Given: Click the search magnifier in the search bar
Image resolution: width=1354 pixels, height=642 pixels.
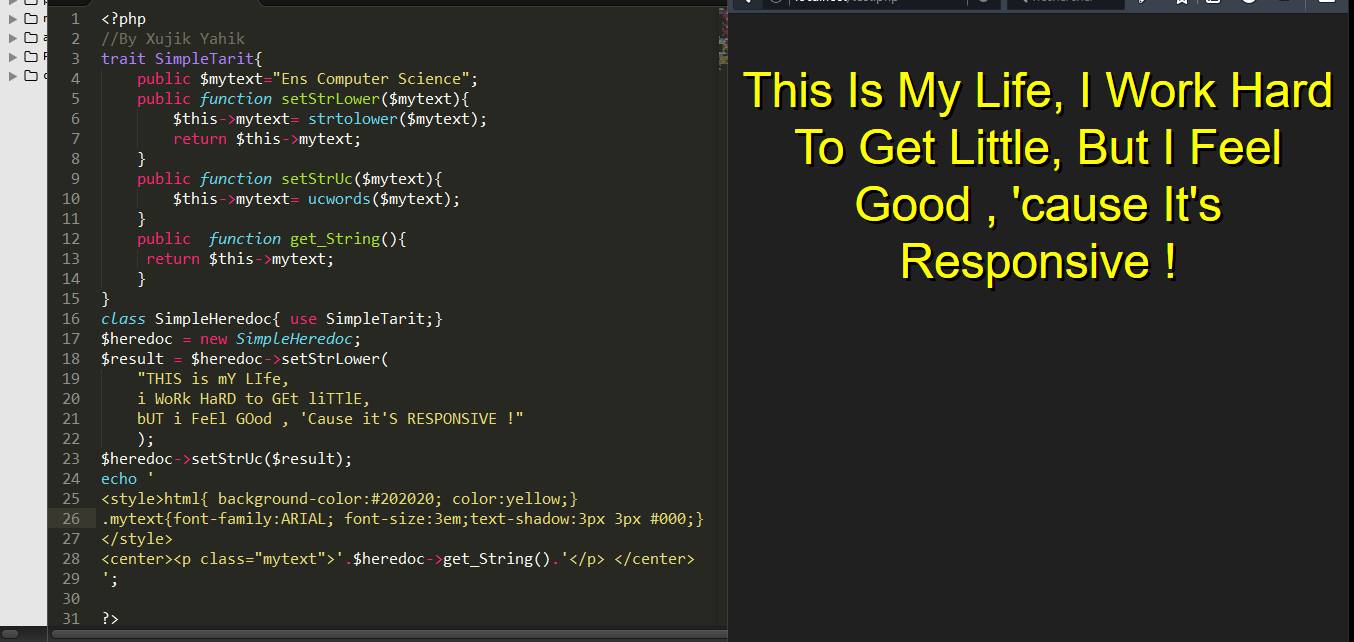Looking at the screenshot, I should (1022, 4).
